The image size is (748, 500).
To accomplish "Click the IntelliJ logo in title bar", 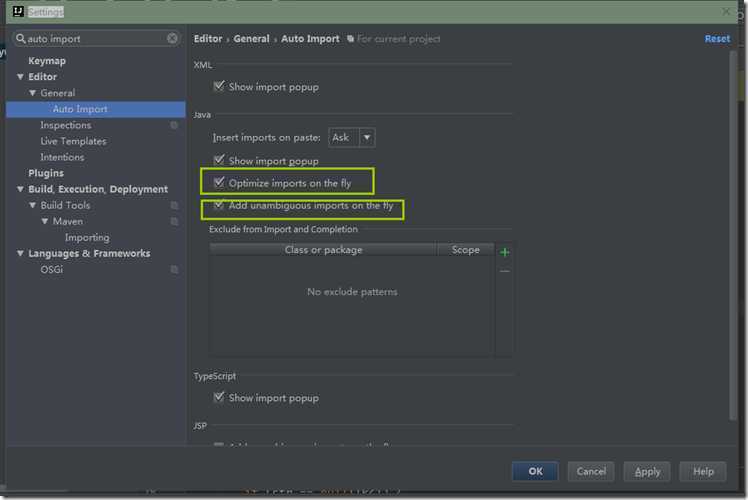I will (x=18, y=11).
